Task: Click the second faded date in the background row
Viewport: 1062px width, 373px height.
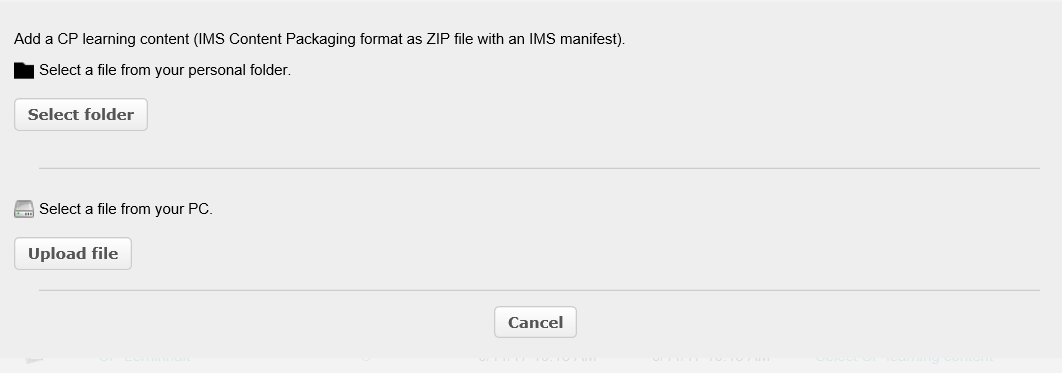Action: click(710, 357)
